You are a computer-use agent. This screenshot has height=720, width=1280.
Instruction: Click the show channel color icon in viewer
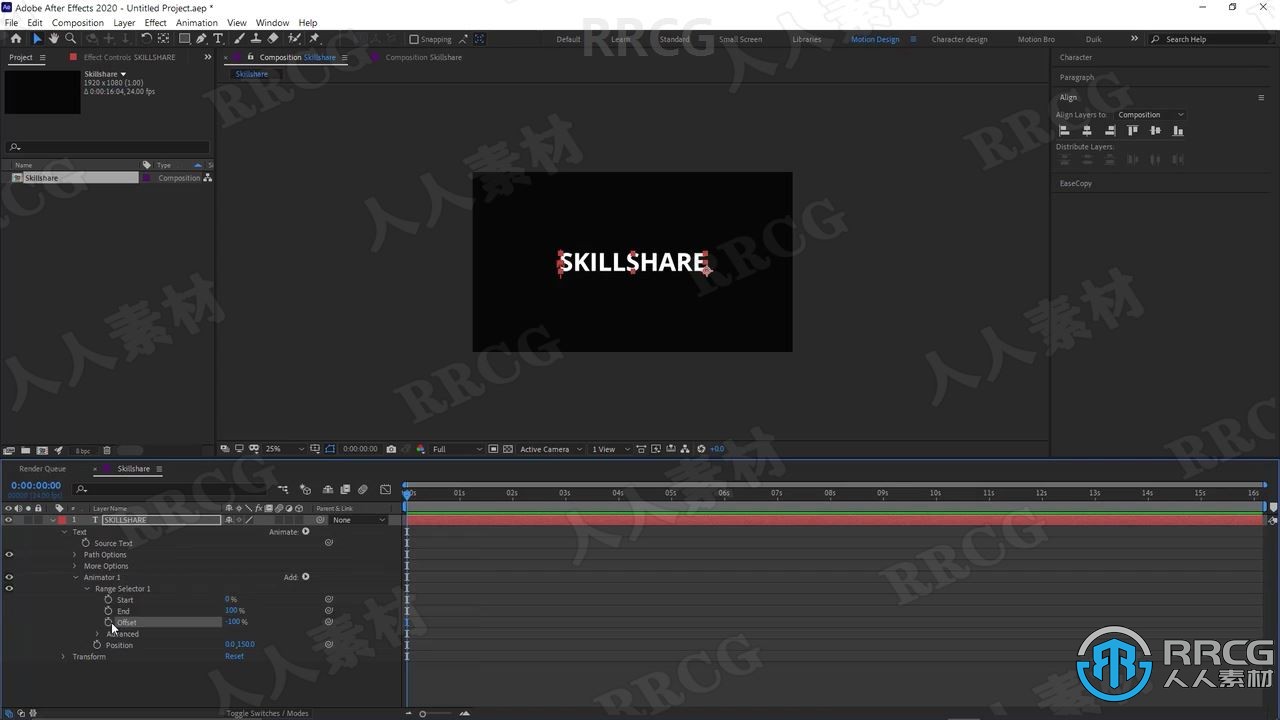tap(421, 449)
